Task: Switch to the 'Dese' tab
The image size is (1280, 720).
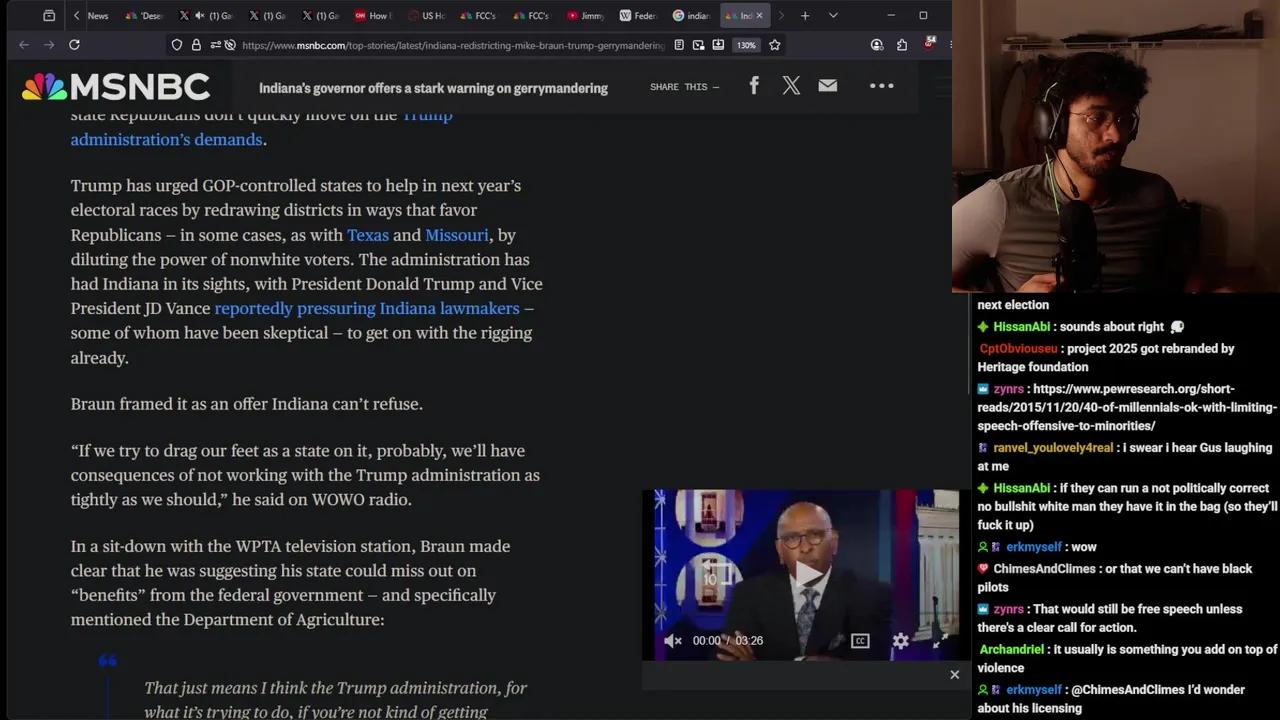Action: [x=144, y=16]
